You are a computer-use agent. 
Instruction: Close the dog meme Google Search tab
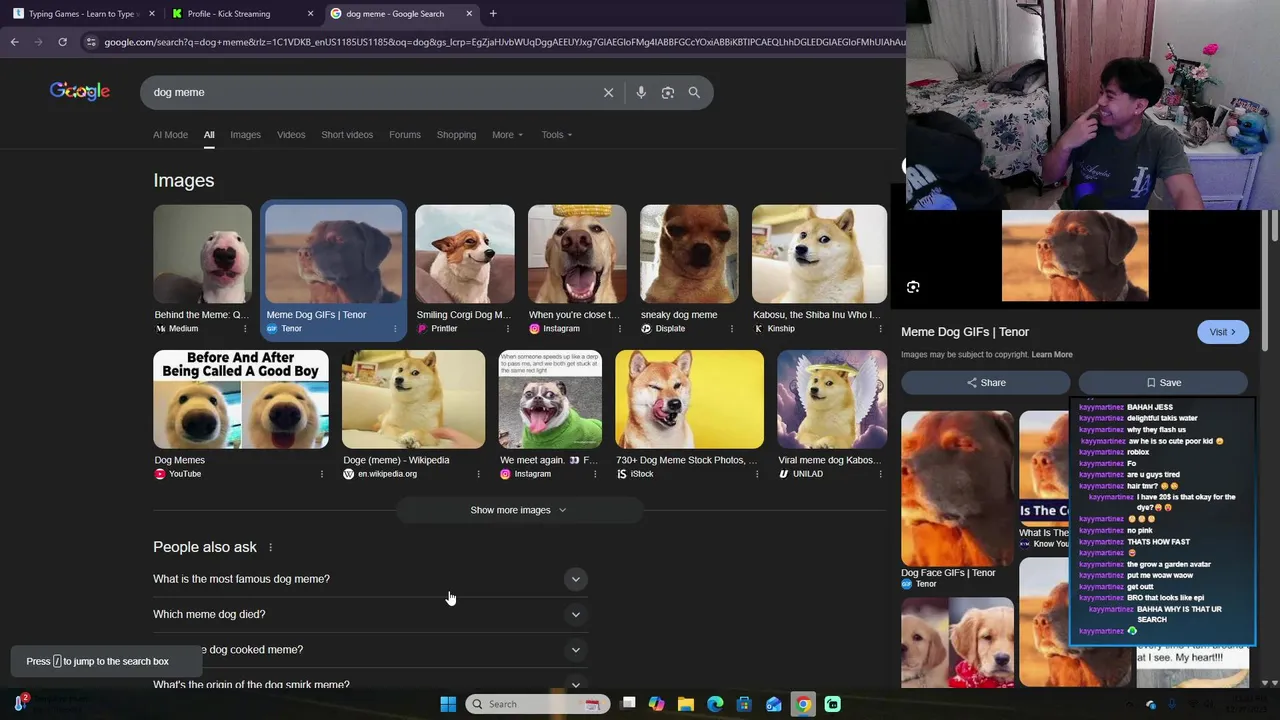pos(468,14)
